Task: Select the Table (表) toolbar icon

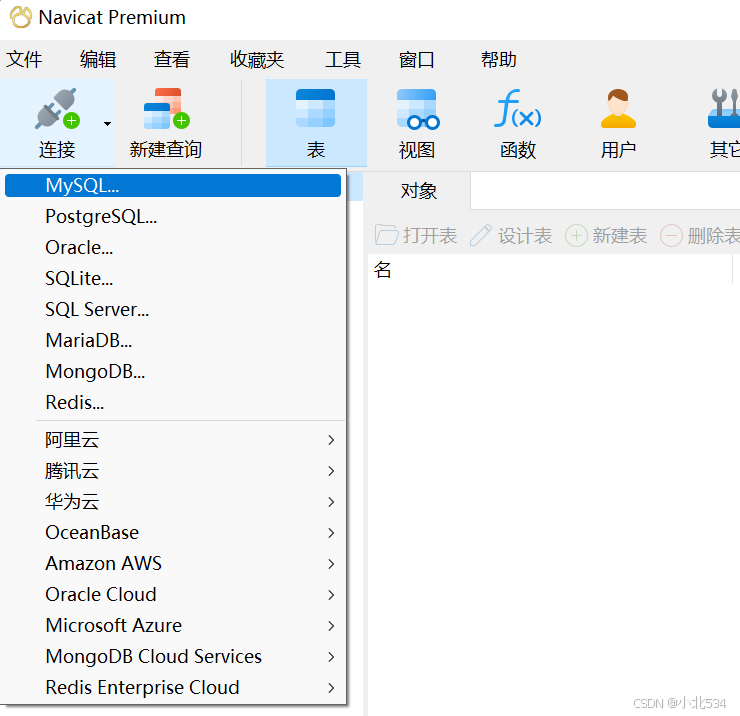Action: point(316,109)
